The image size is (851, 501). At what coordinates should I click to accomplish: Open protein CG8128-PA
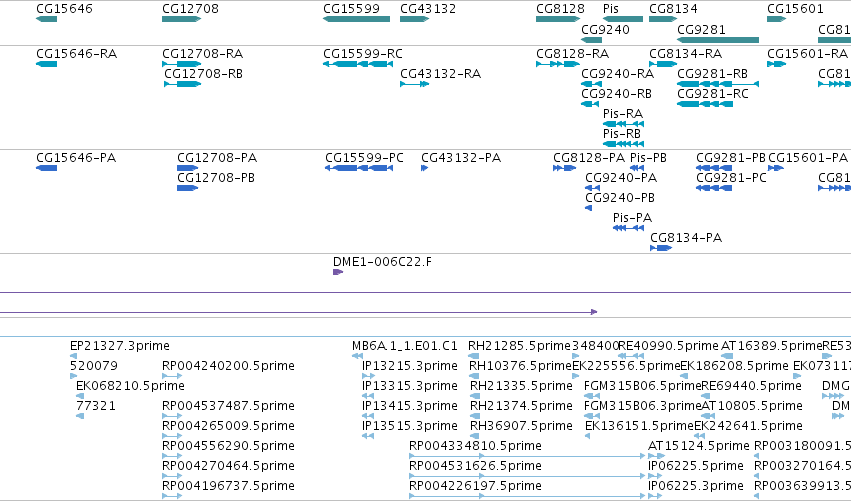point(564,168)
